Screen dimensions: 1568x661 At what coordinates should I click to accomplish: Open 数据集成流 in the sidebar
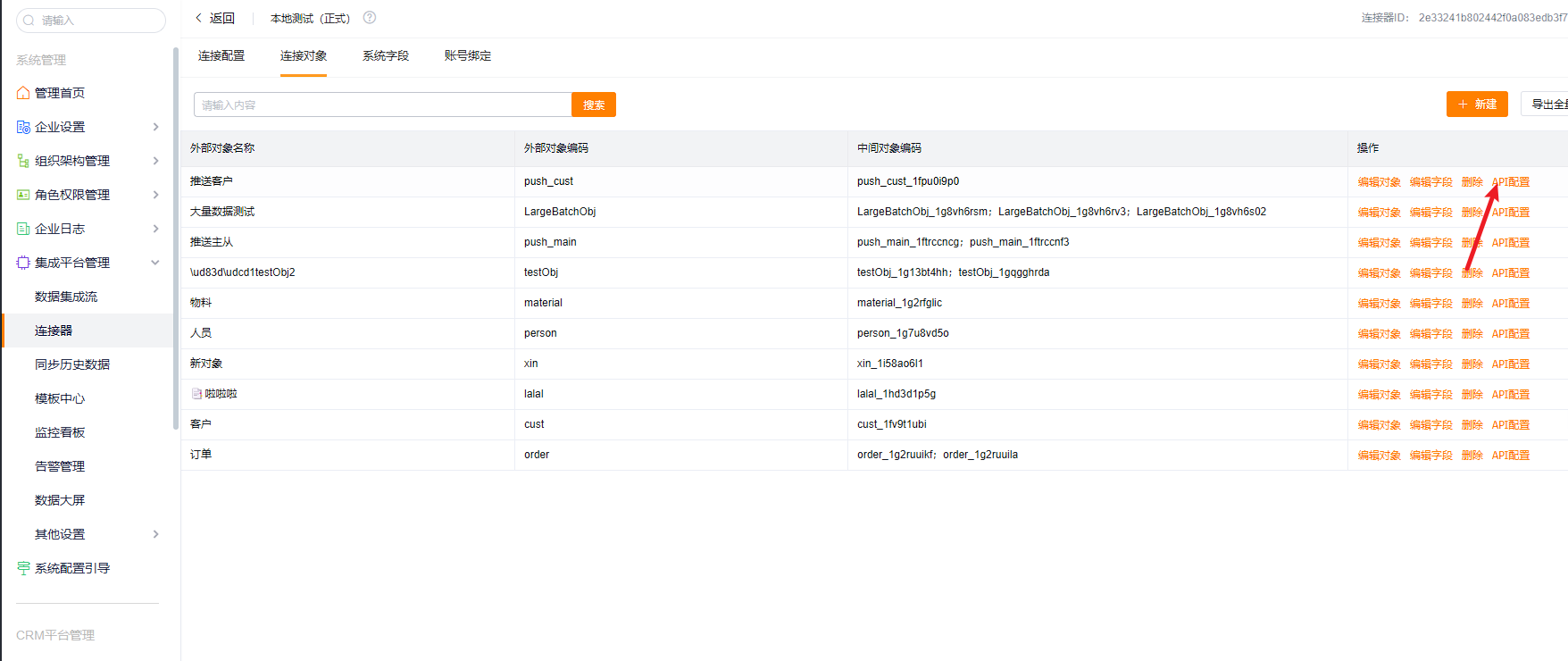tap(66, 297)
